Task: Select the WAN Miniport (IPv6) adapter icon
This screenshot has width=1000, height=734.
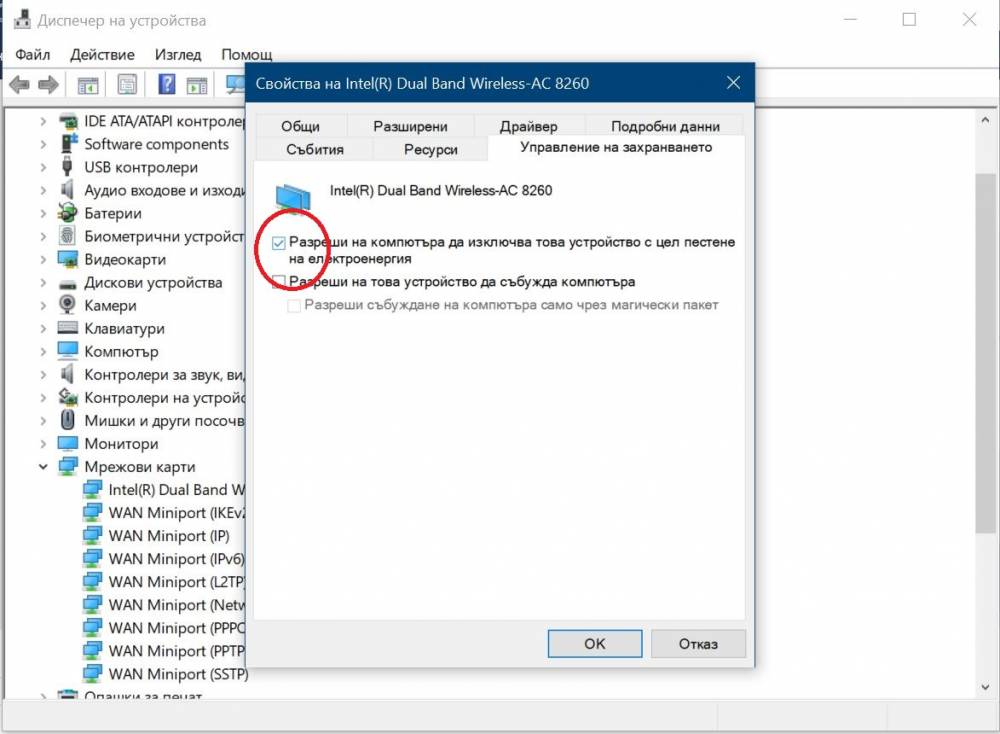Action: point(92,558)
